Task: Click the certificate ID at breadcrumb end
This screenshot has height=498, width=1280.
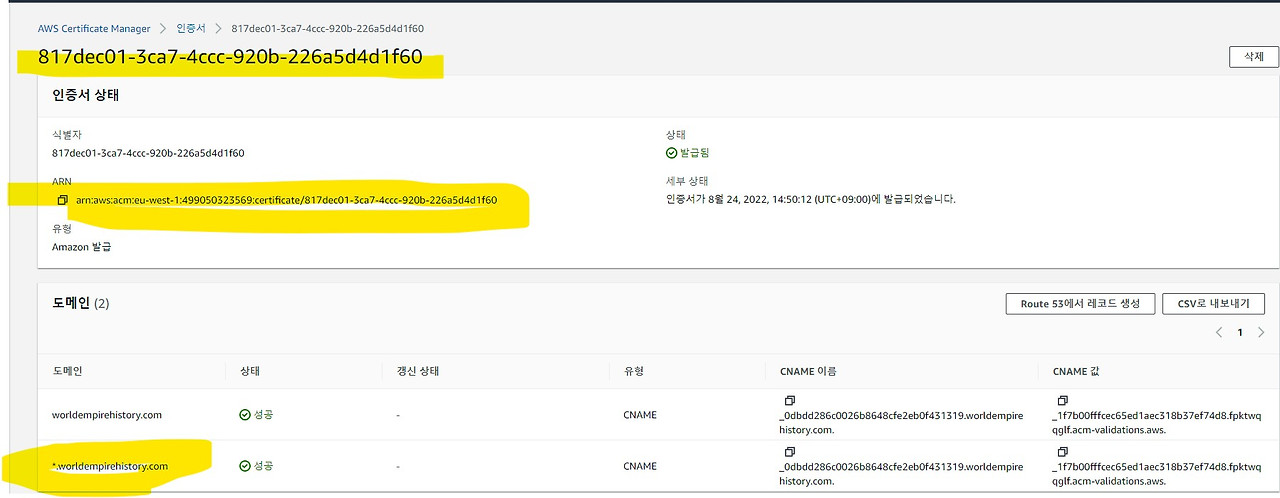Action: (327, 29)
